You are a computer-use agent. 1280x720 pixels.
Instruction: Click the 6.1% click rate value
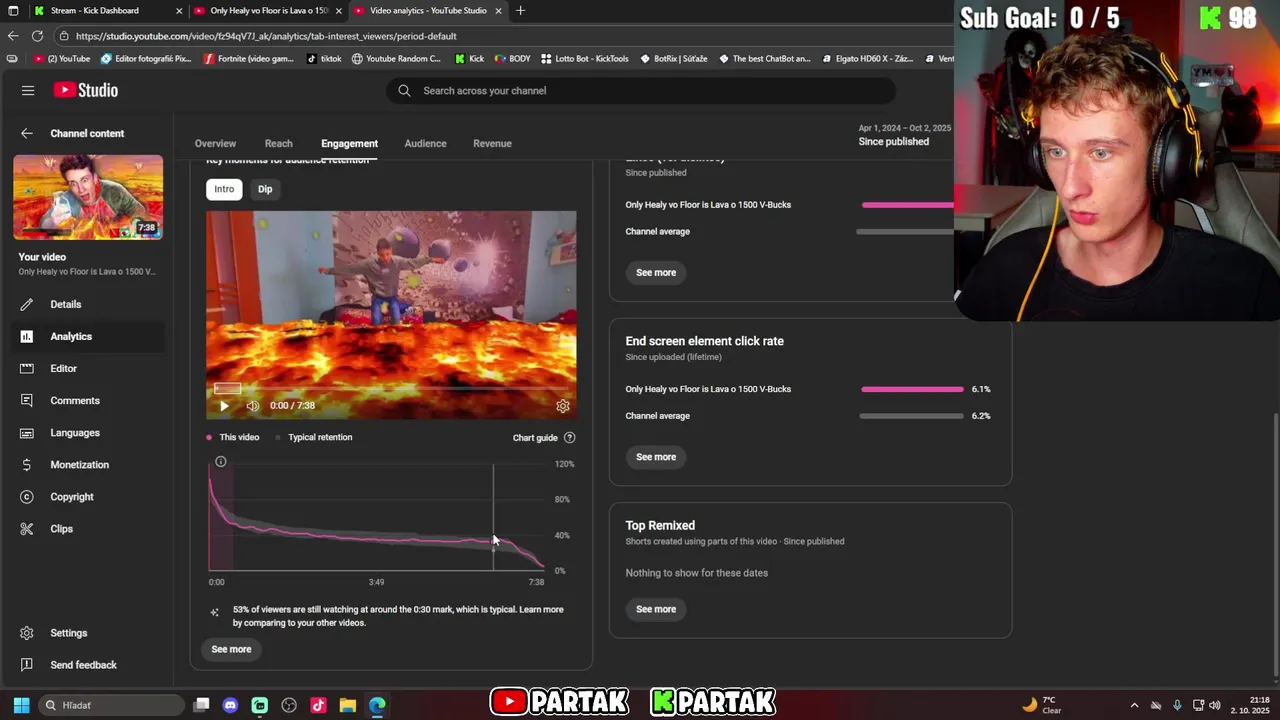(x=981, y=389)
